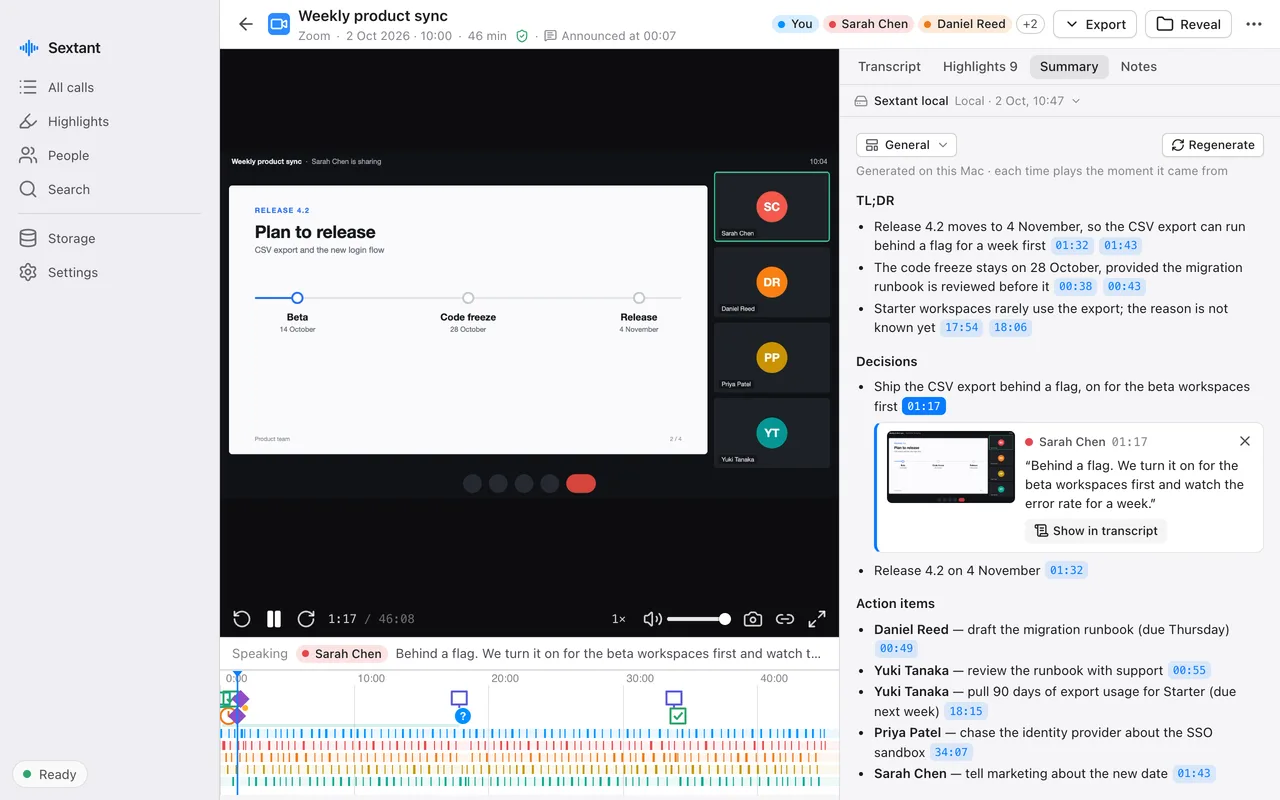
Task: Open the more options ellipsis menu
Action: coord(1254,24)
